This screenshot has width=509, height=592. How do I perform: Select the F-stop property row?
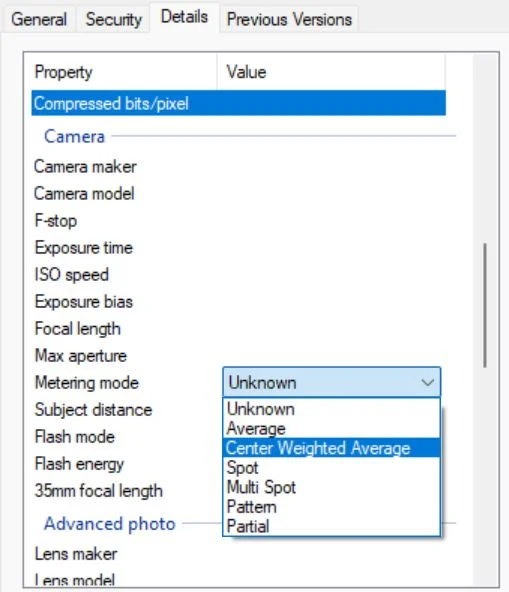click(x=239, y=221)
